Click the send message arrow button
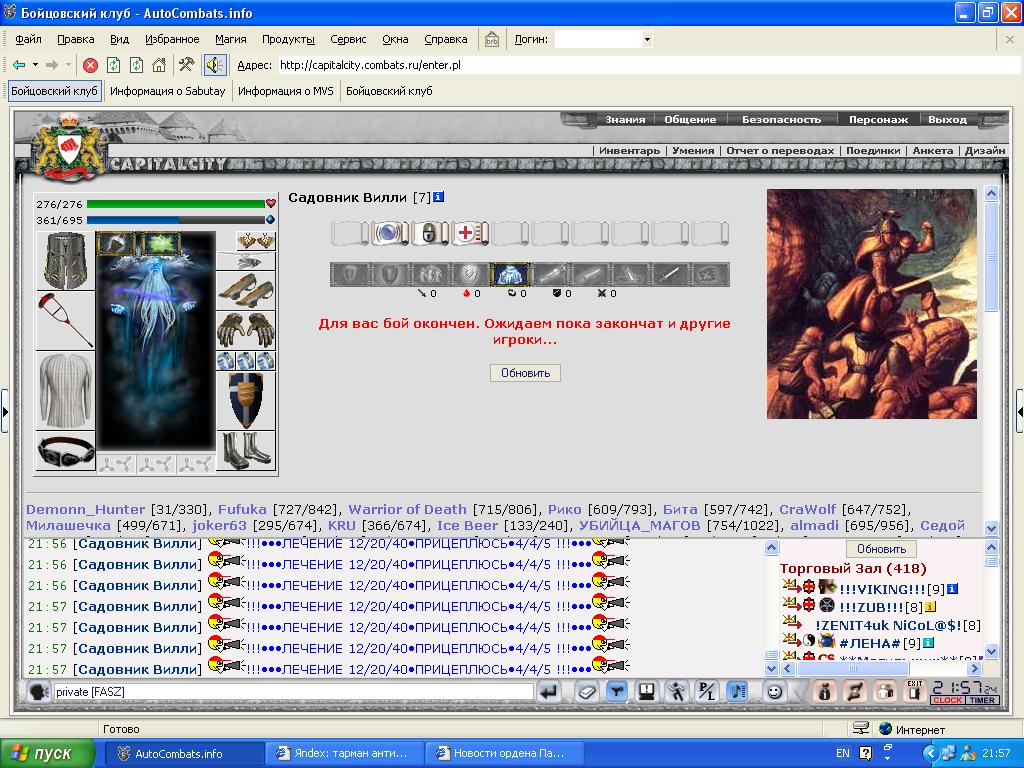The image size is (1024, 768). click(549, 692)
